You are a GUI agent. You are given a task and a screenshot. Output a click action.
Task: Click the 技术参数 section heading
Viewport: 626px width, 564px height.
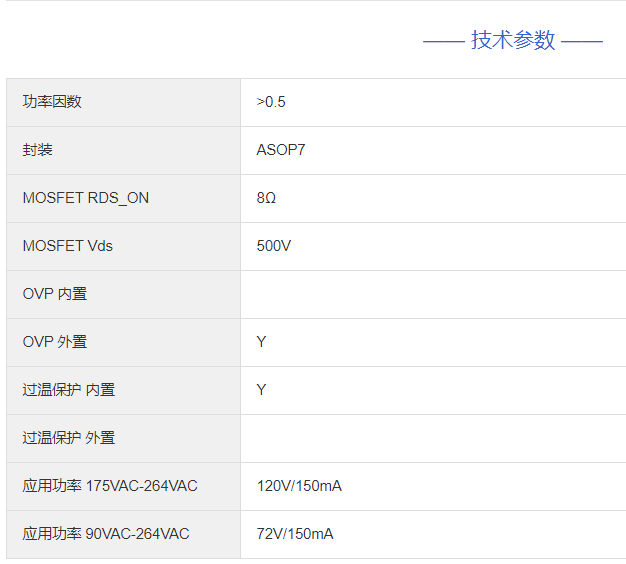(513, 40)
